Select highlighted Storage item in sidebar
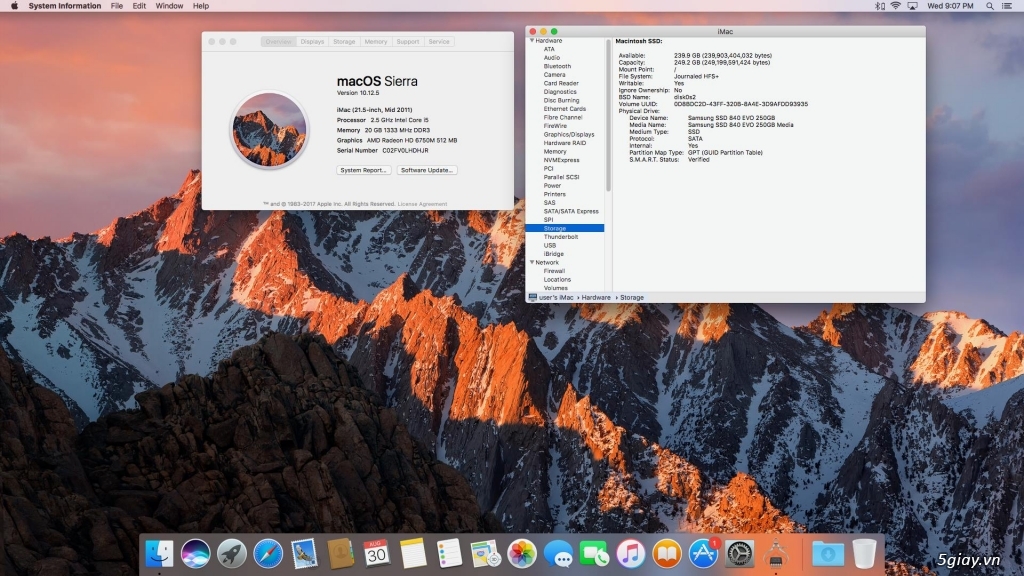This screenshot has height=576, width=1024. (565, 228)
